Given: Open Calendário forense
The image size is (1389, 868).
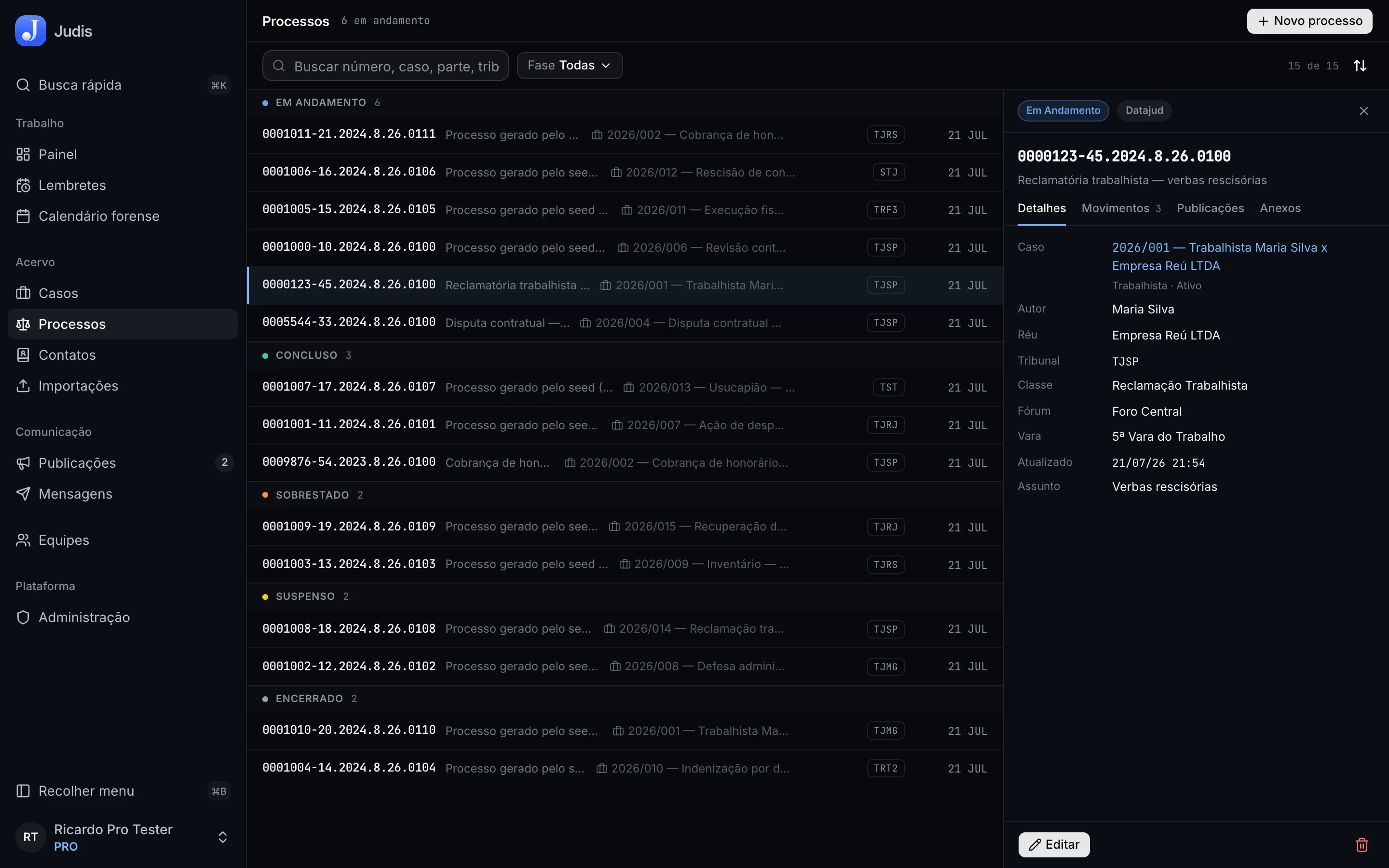Looking at the screenshot, I should 123,217.
